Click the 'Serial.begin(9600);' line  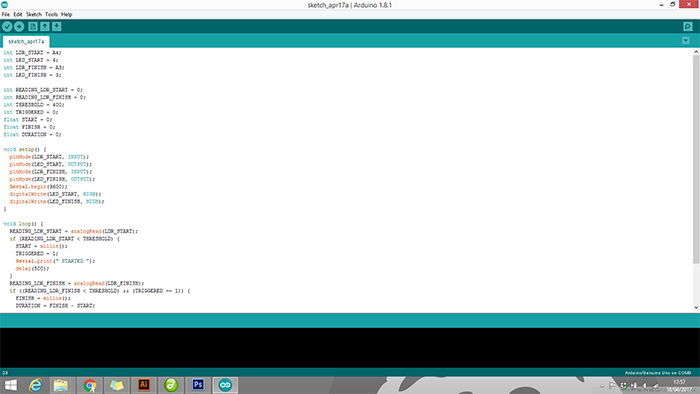point(38,187)
